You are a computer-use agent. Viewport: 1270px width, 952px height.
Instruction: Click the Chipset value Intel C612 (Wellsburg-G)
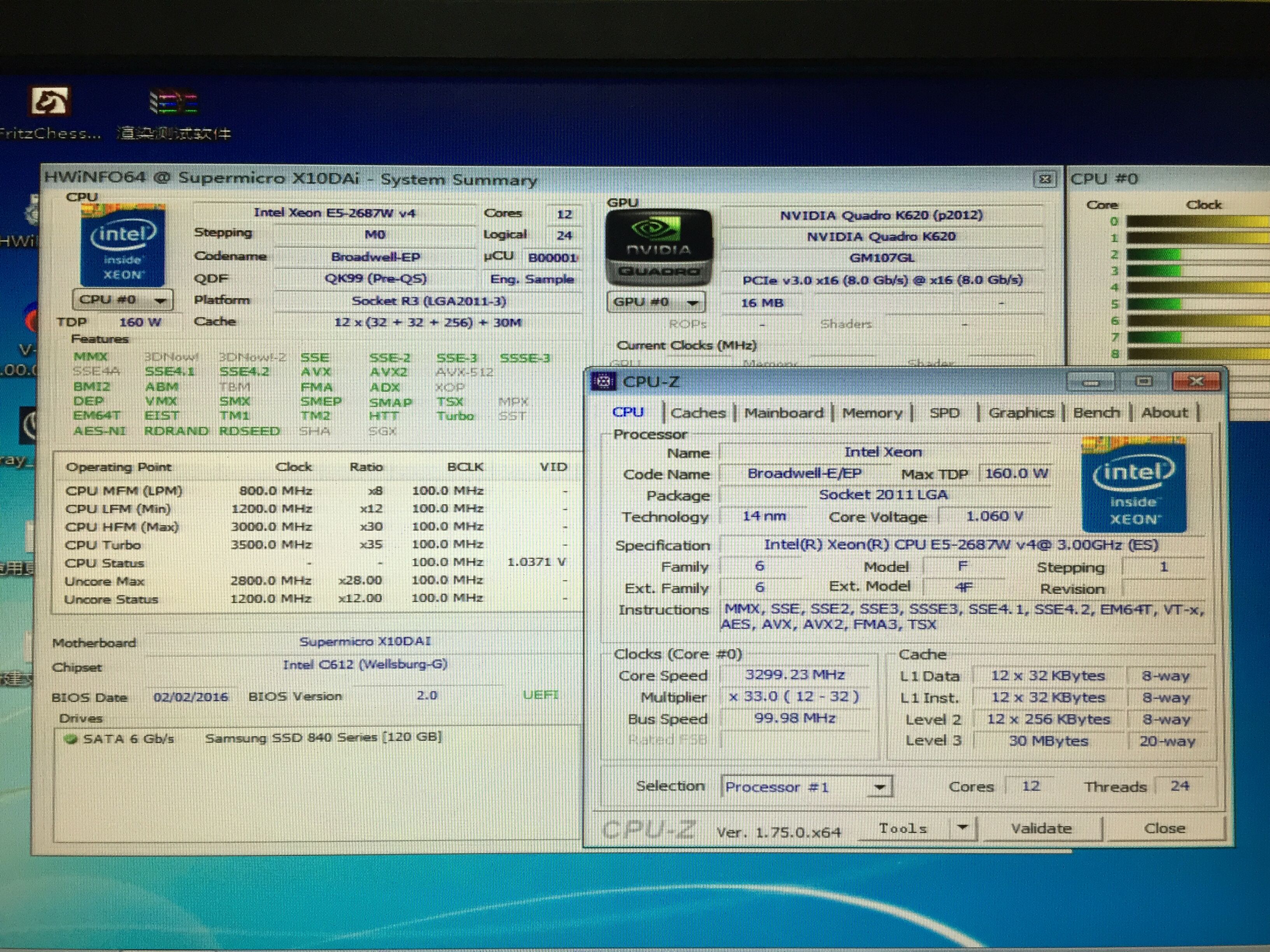pos(365,665)
